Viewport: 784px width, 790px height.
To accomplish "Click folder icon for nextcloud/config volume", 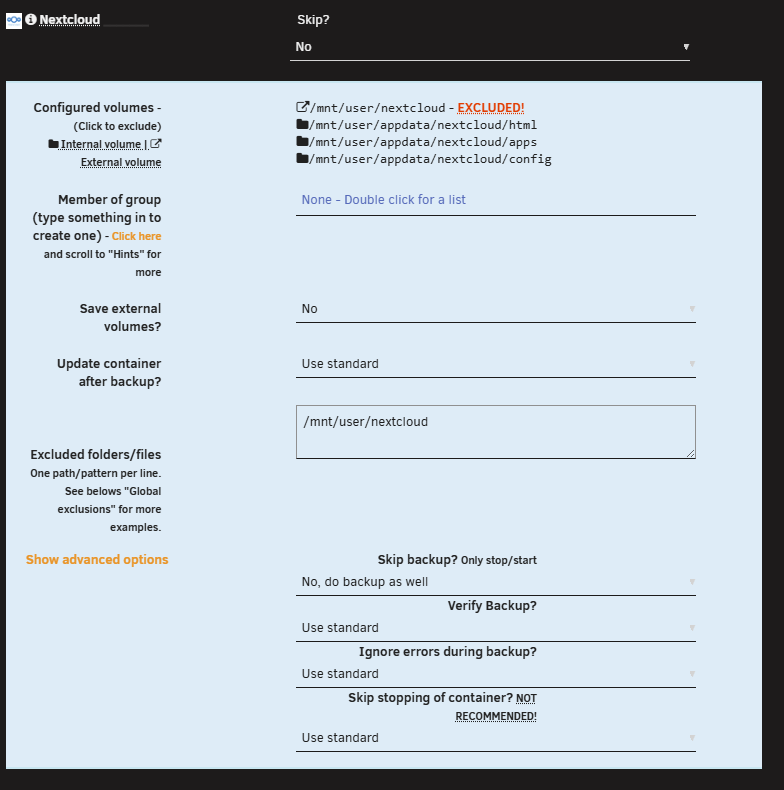I will [x=302, y=159].
